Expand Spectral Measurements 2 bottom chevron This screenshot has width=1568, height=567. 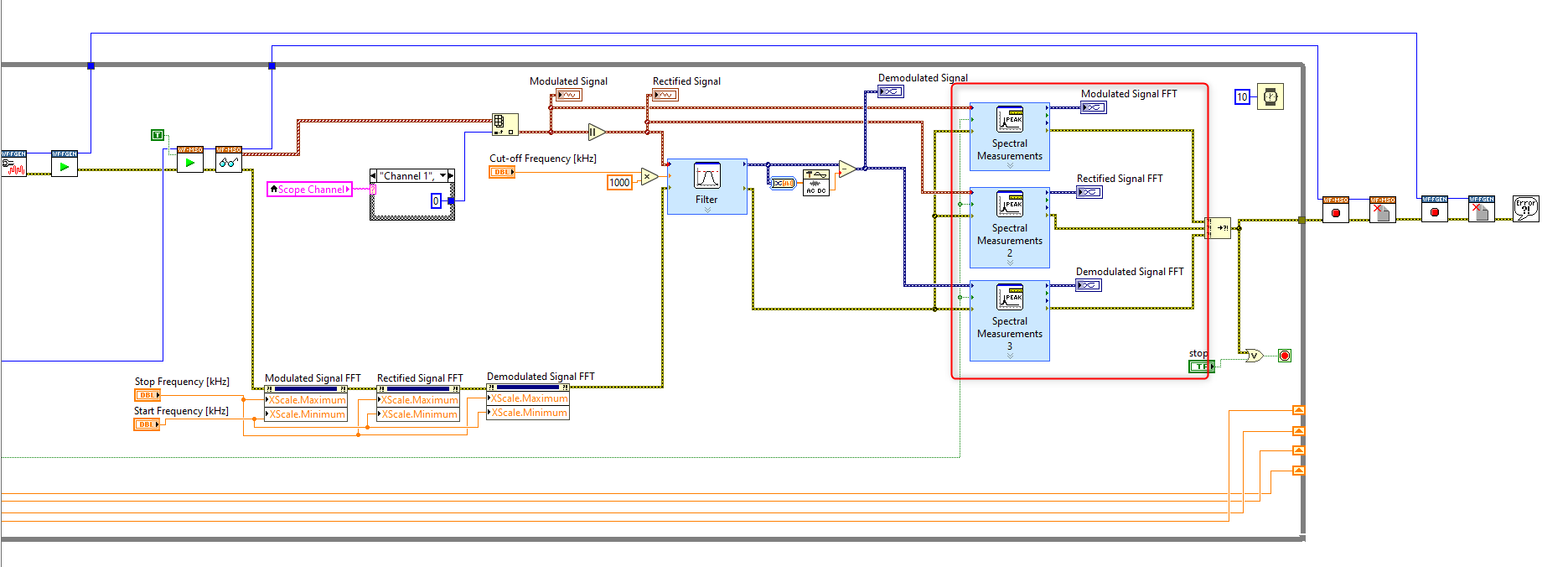tap(1009, 263)
